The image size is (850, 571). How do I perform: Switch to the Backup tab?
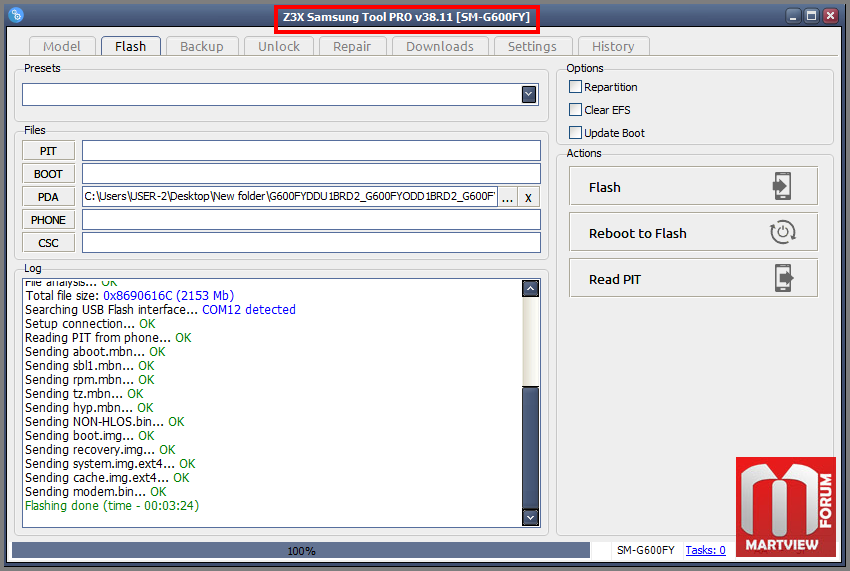point(202,47)
